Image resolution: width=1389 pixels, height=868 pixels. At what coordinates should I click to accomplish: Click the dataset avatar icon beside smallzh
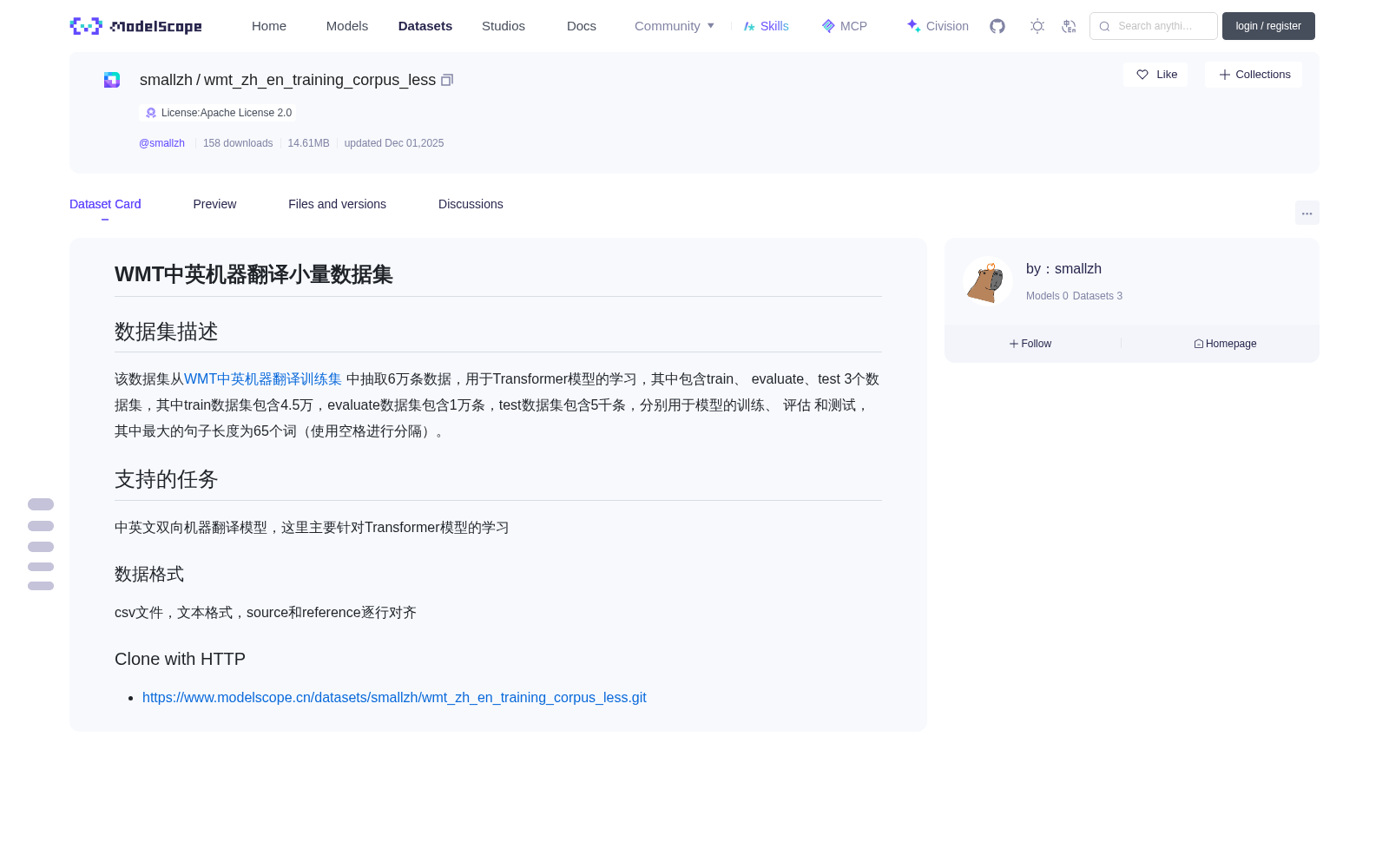coord(112,80)
